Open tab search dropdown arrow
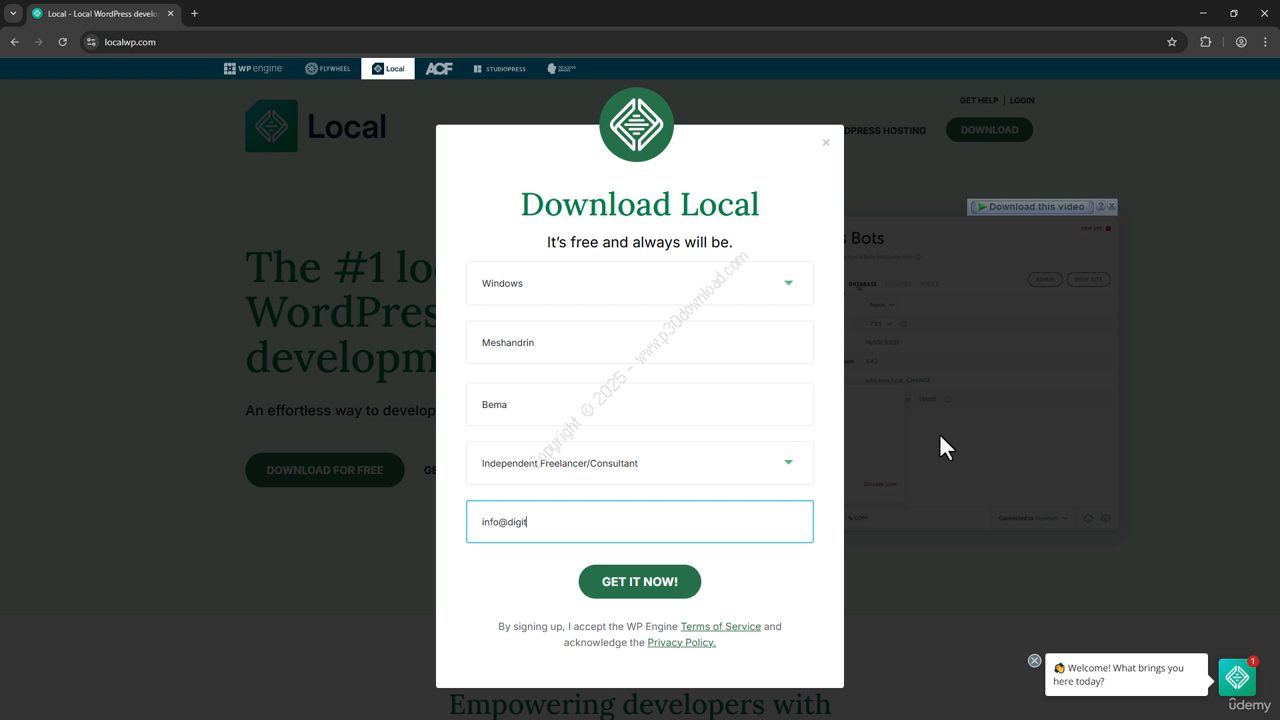The image size is (1280, 720). pyautogui.click(x=13, y=14)
